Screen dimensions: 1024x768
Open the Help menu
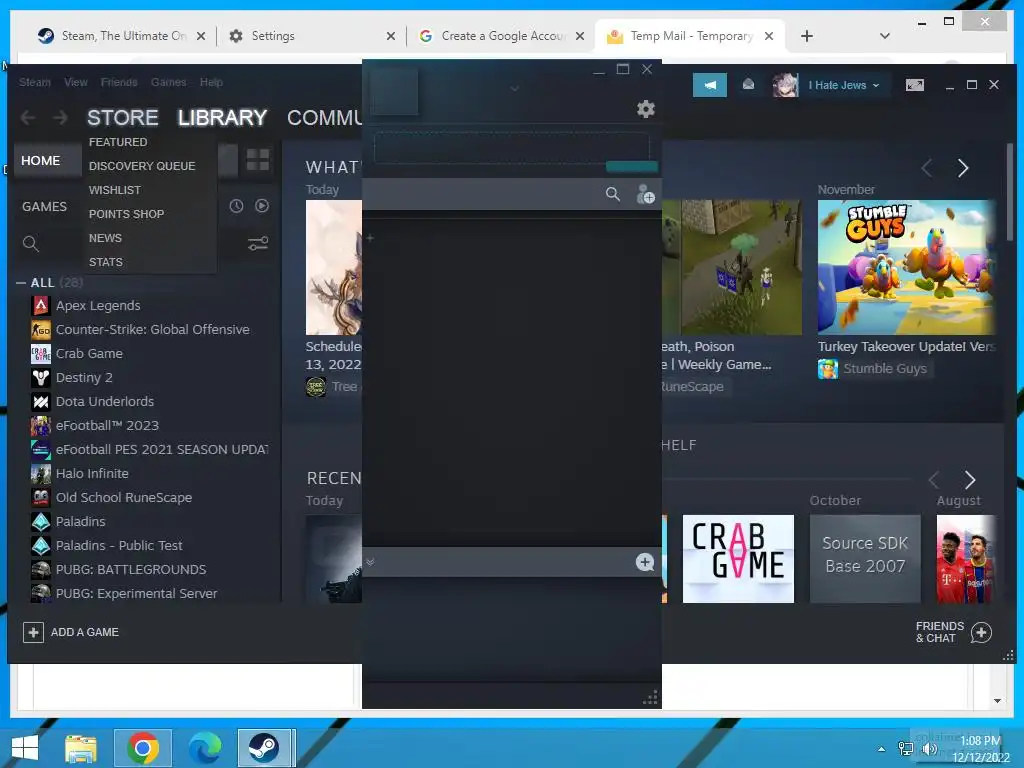tap(211, 82)
